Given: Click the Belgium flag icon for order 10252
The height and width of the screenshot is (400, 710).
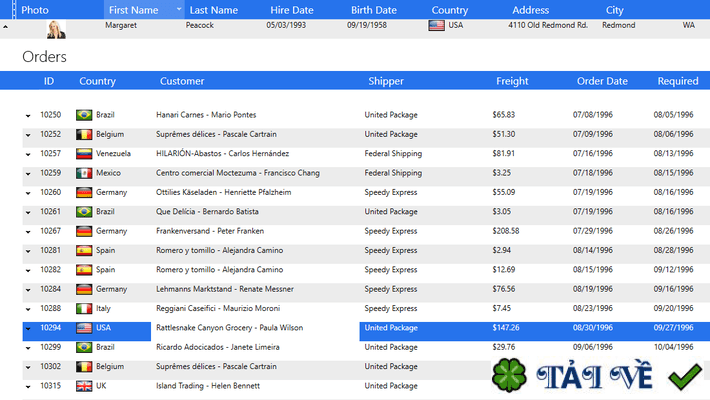Looking at the screenshot, I should pyautogui.click(x=84, y=135).
